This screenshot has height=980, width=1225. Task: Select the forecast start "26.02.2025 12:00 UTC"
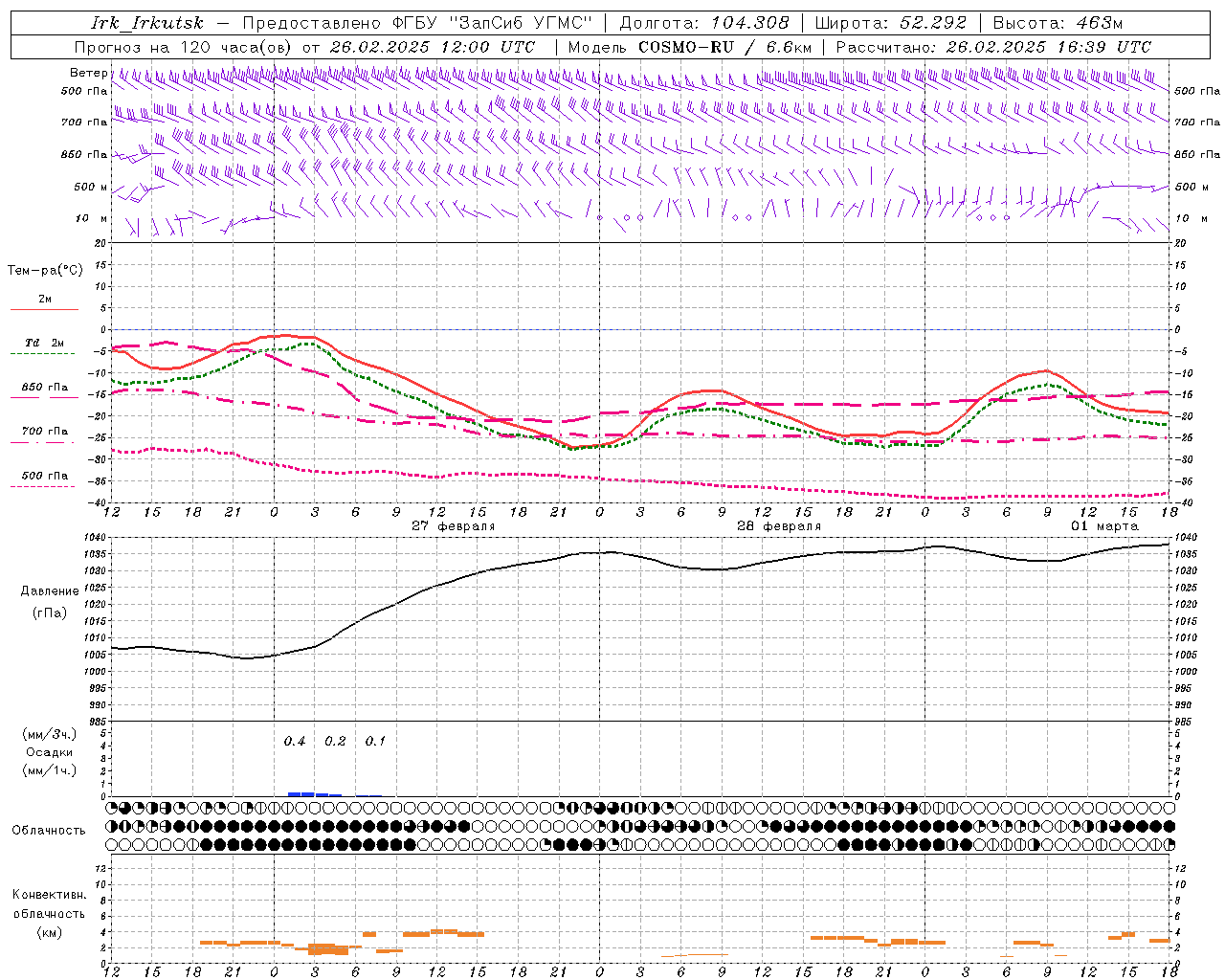433,47
